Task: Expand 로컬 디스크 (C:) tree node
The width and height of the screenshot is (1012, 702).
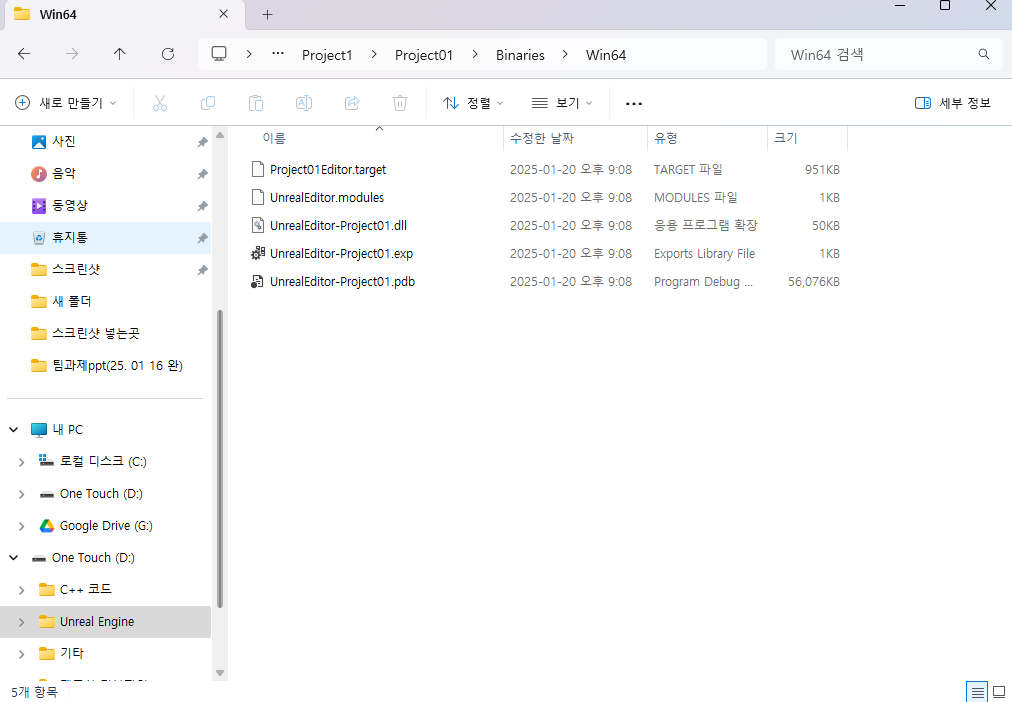Action: [21, 462]
